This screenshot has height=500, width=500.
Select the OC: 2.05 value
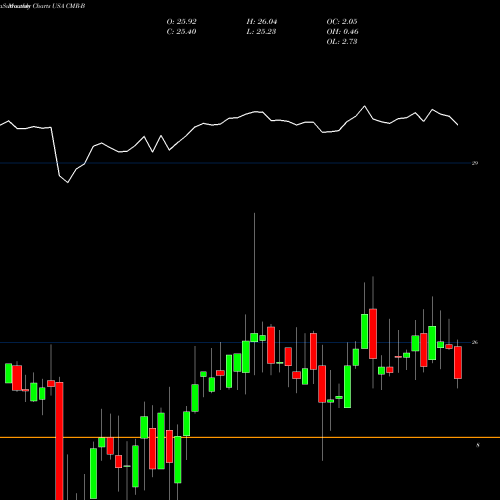pos(342,22)
